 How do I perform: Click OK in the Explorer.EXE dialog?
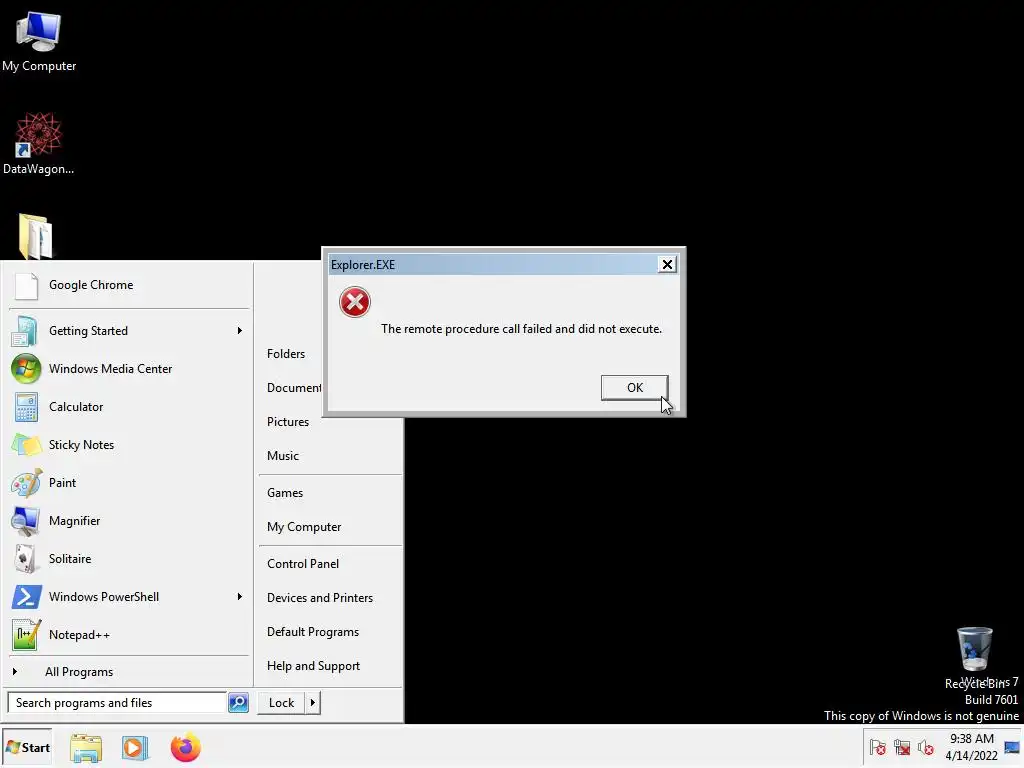click(x=634, y=387)
